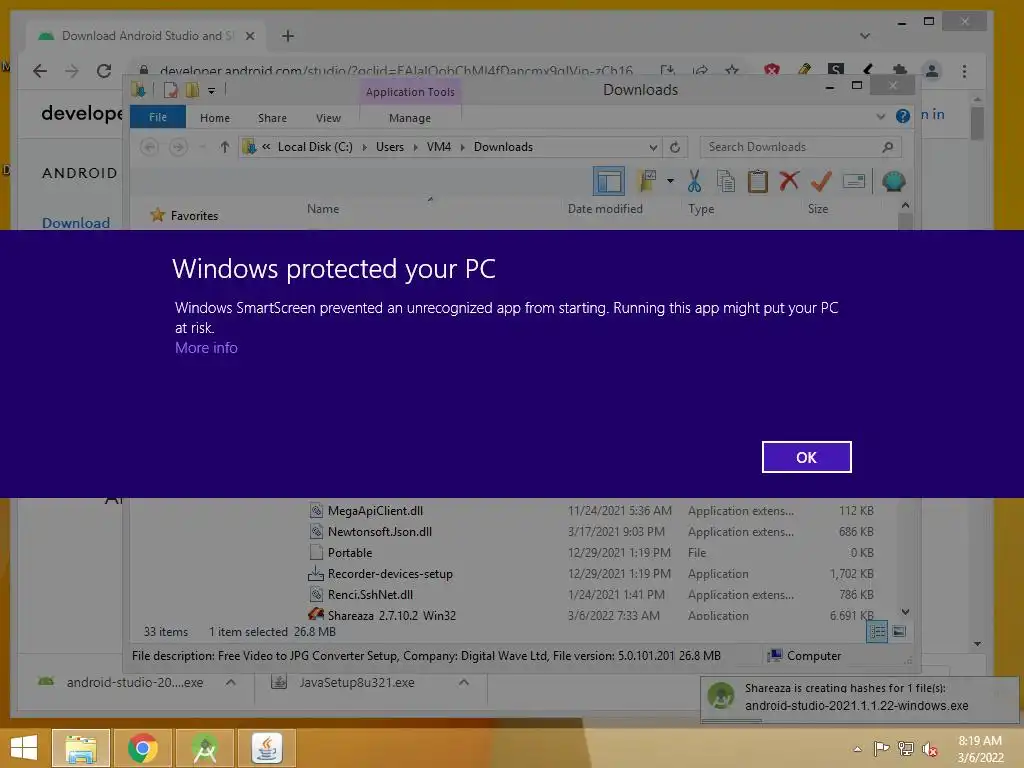Select the Portable file
Image resolution: width=1024 pixels, height=768 pixels.
click(x=349, y=552)
